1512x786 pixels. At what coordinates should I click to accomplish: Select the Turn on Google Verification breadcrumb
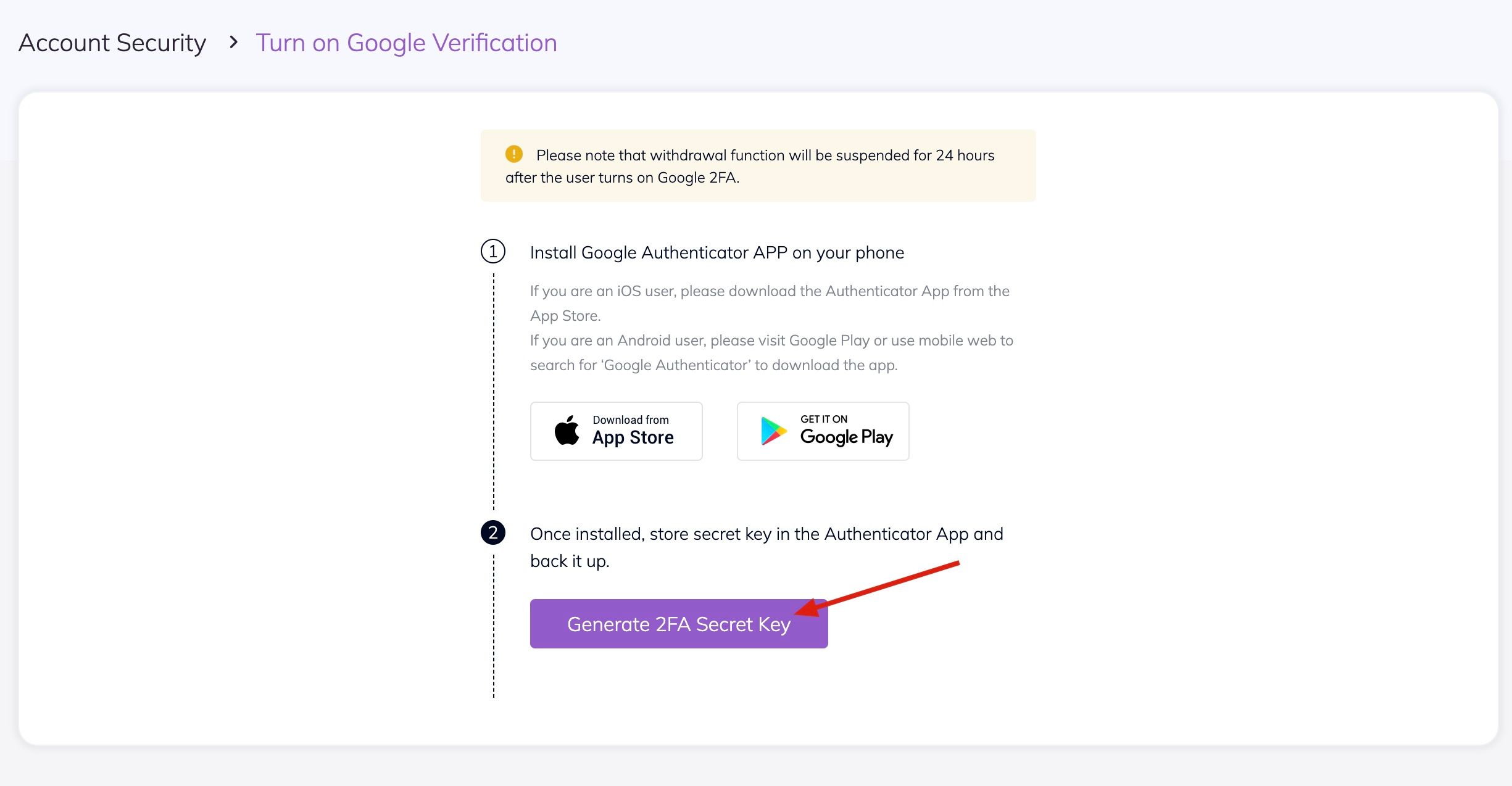tap(406, 43)
